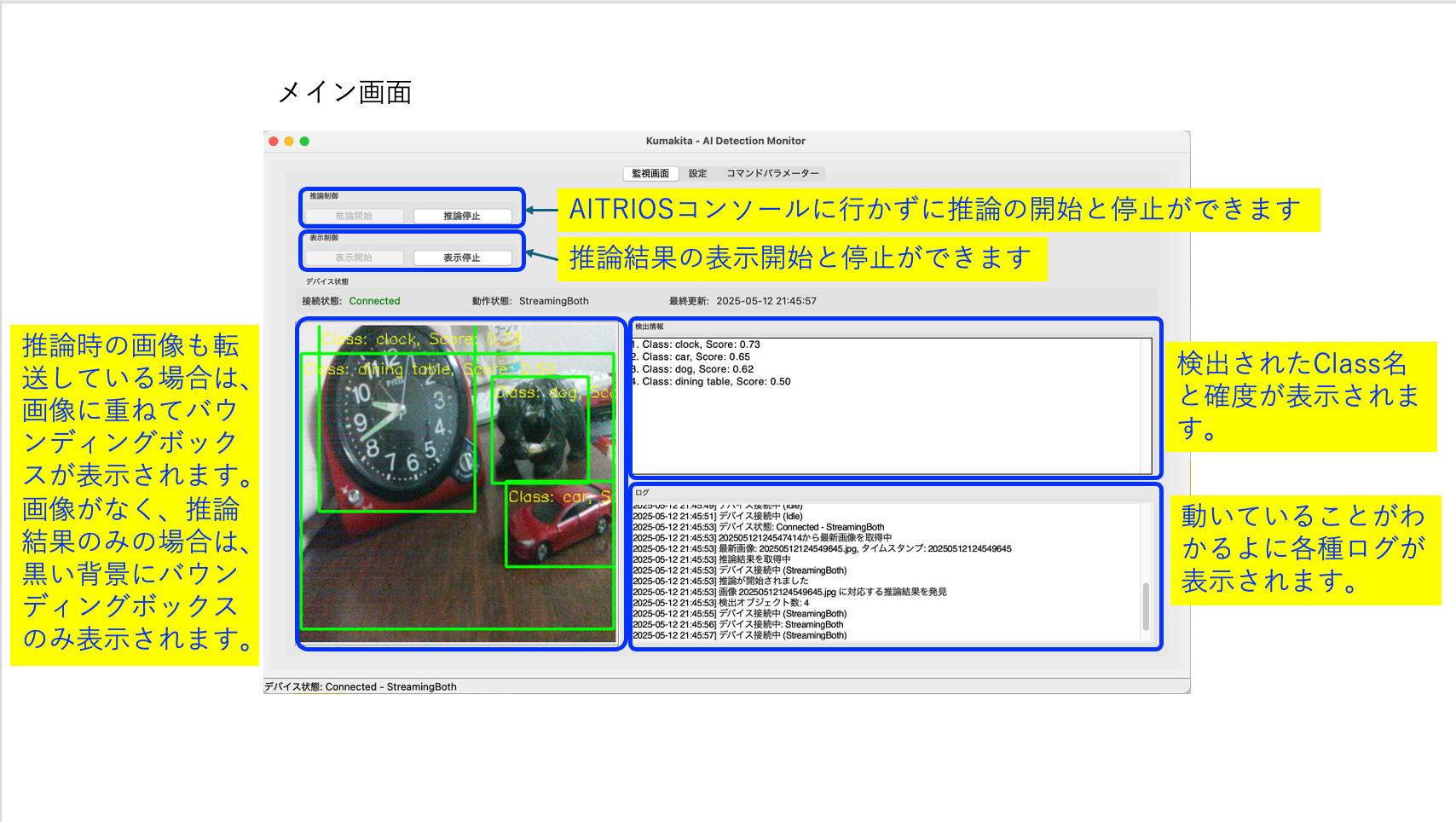Click log line '推論結果を取得中'
Screen dimensions: 1456x822
click(x=712, y=559)
